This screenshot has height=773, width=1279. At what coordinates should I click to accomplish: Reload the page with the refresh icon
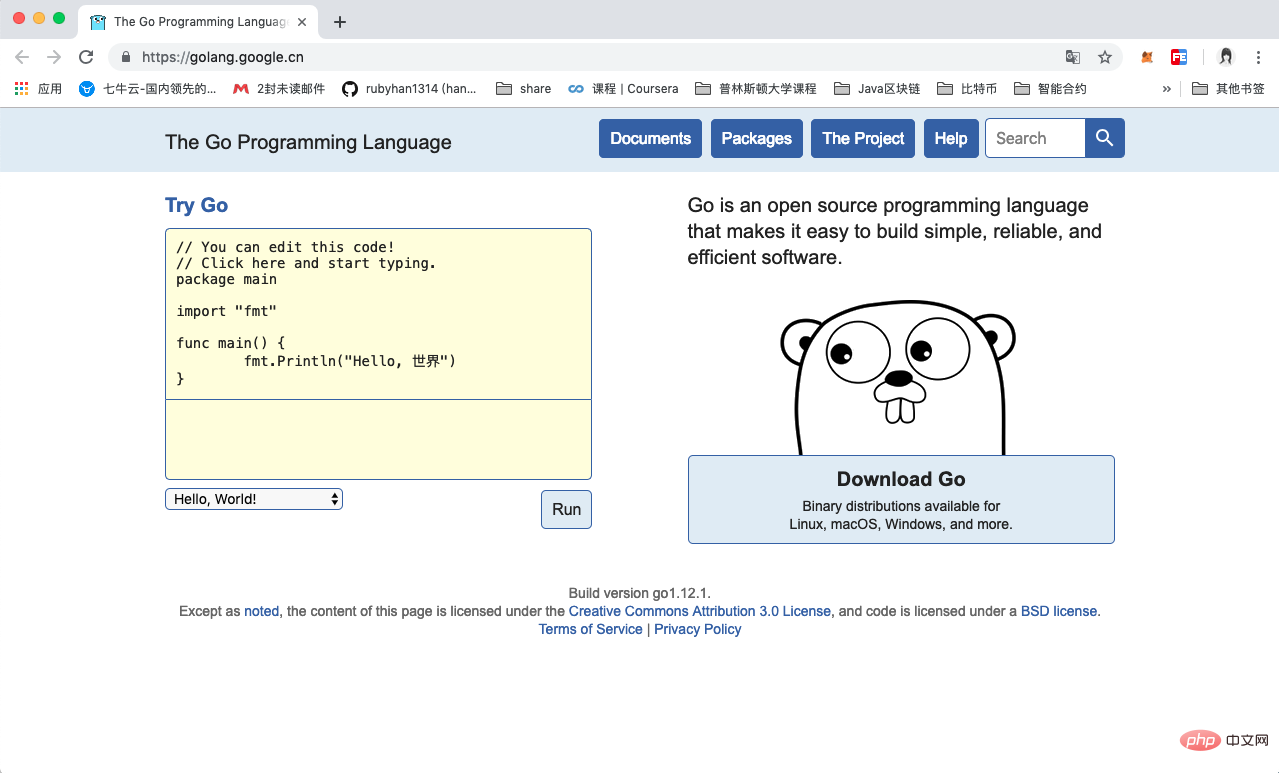pyautogui.click(x=86, y=57)
